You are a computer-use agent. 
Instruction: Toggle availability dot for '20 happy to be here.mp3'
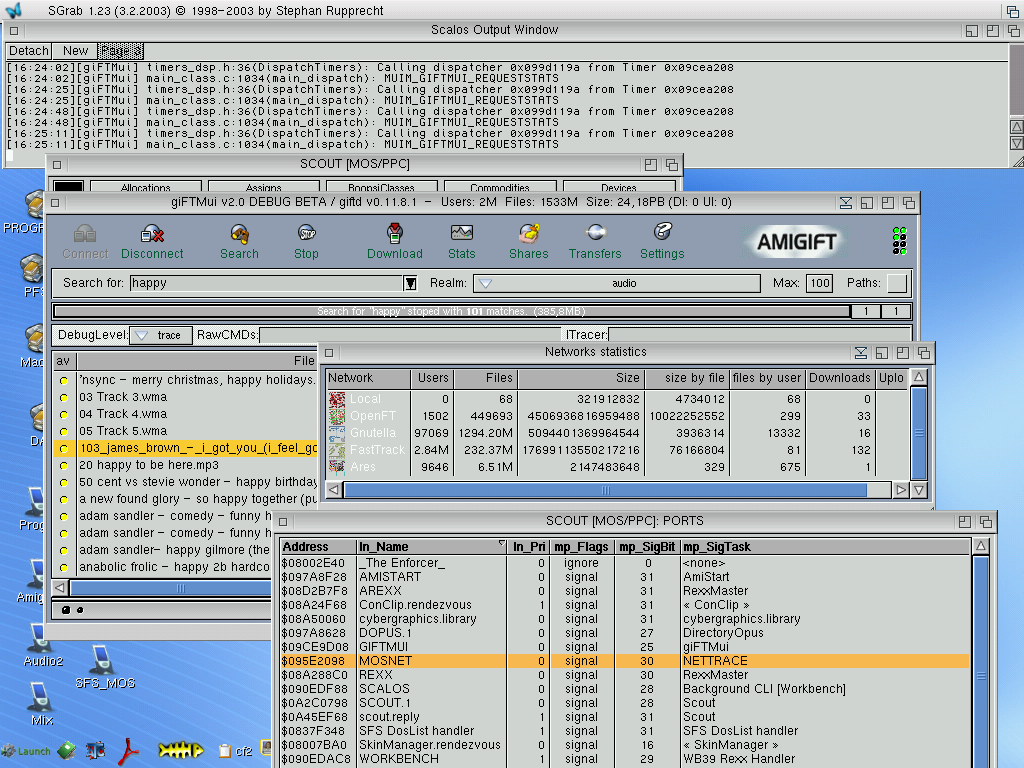pos(63,465)
